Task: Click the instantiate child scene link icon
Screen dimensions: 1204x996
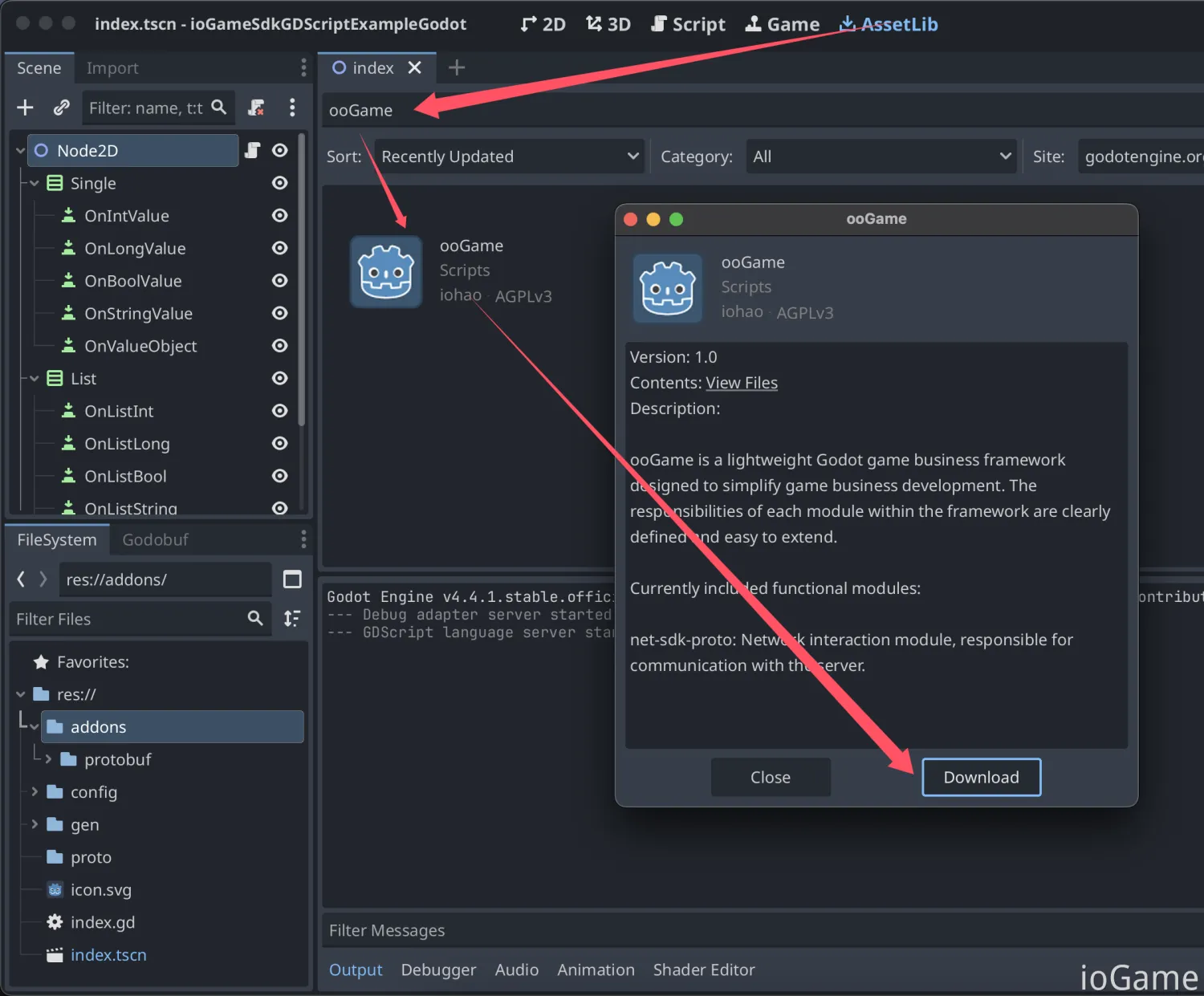Action: coord(61,108)
